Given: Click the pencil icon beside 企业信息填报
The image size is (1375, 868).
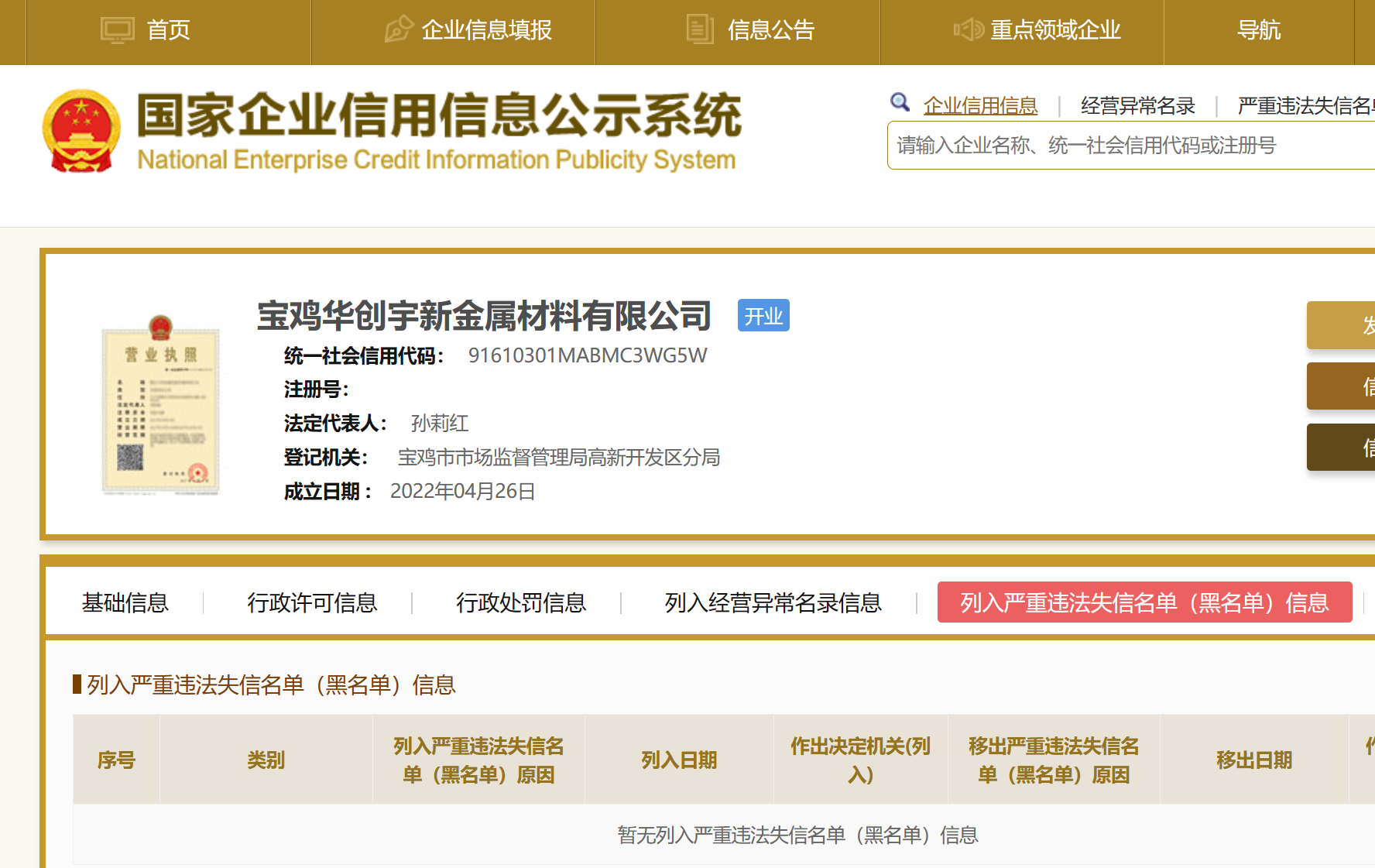Looking at the screenshot, I should pyautogui.click(x=399, y=29).
